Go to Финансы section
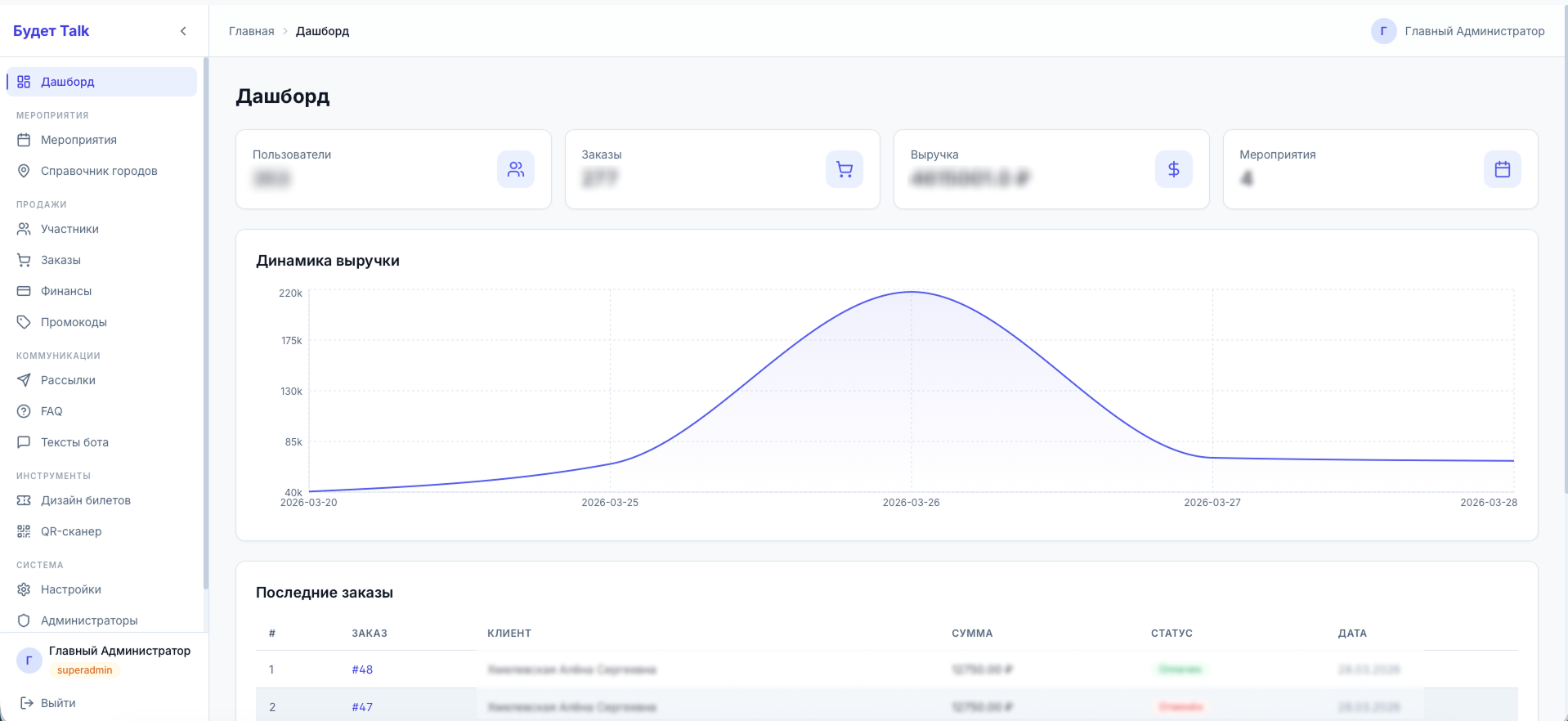The image size is (1568, 721). (66, 291)
